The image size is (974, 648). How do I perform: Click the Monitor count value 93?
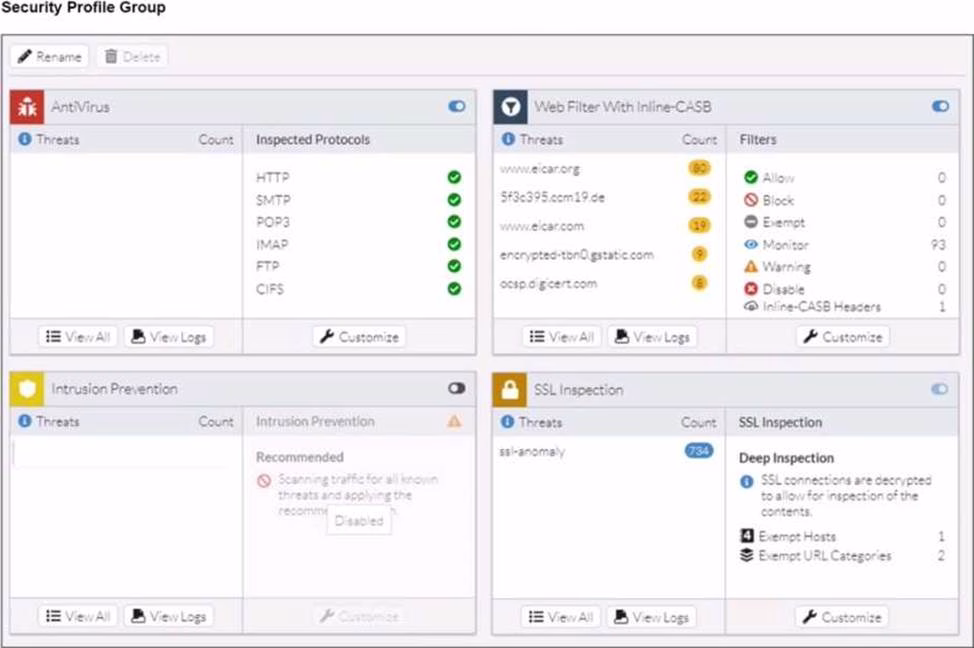(939, 245)
